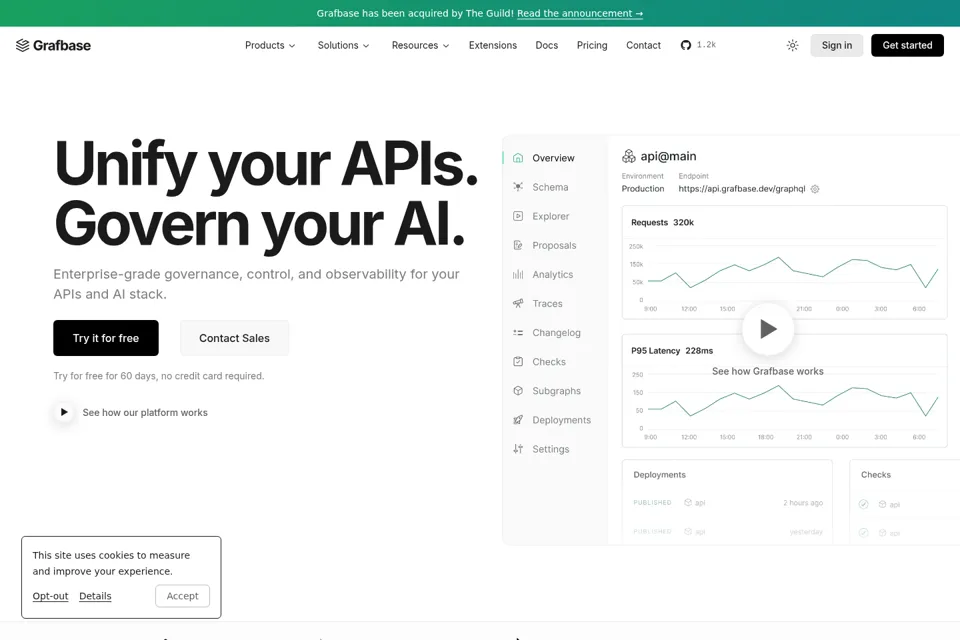Viewport: 960px width, 640px height.
Task: Play the See how Grafbase works video
Action: [768, 329]
